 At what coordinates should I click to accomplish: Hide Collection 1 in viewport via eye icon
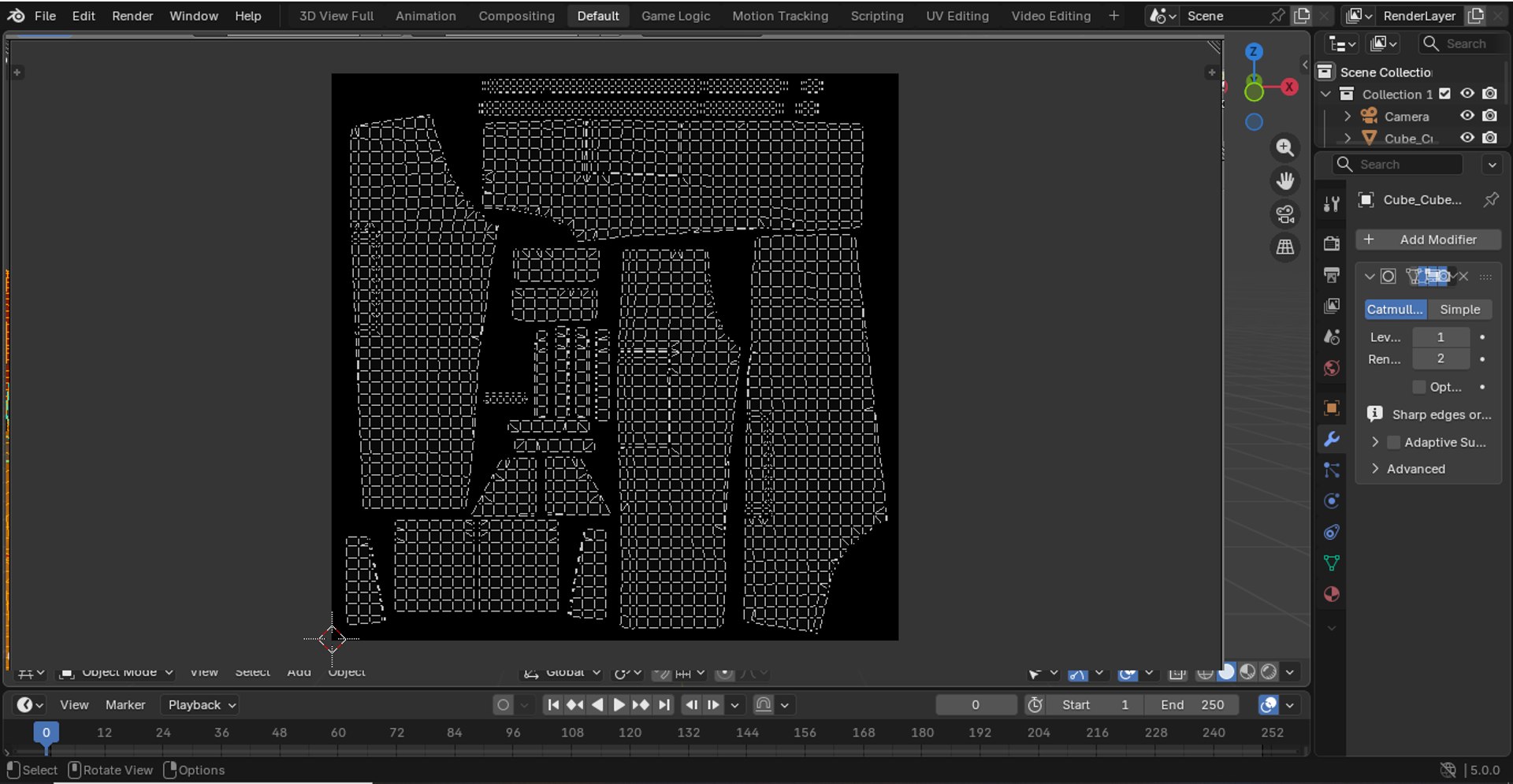click(x=1467, y=93)
